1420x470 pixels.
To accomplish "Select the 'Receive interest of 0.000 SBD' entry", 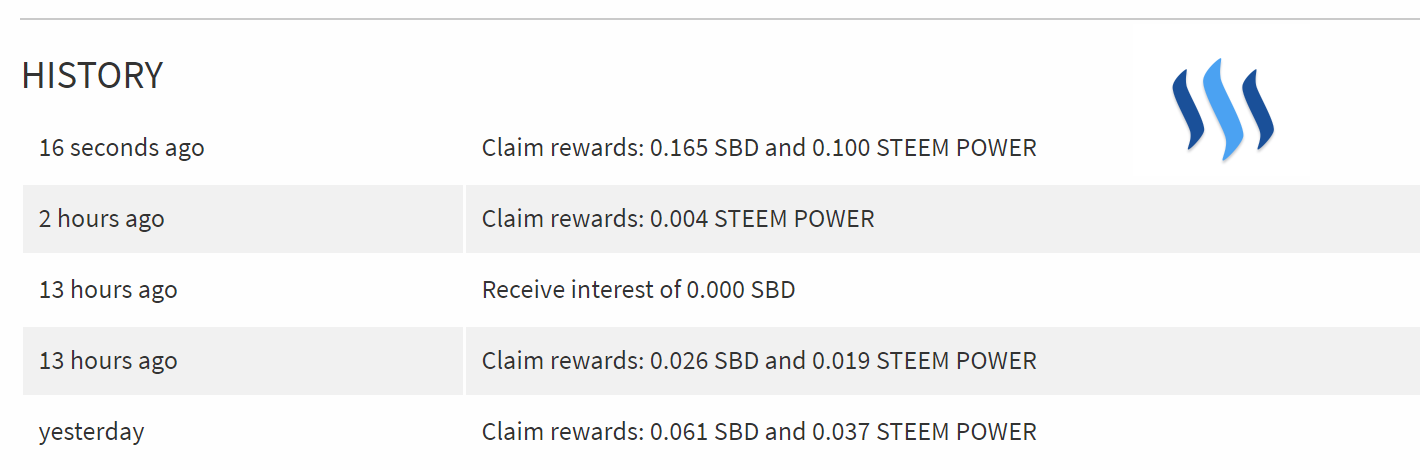I will [638, 290].
